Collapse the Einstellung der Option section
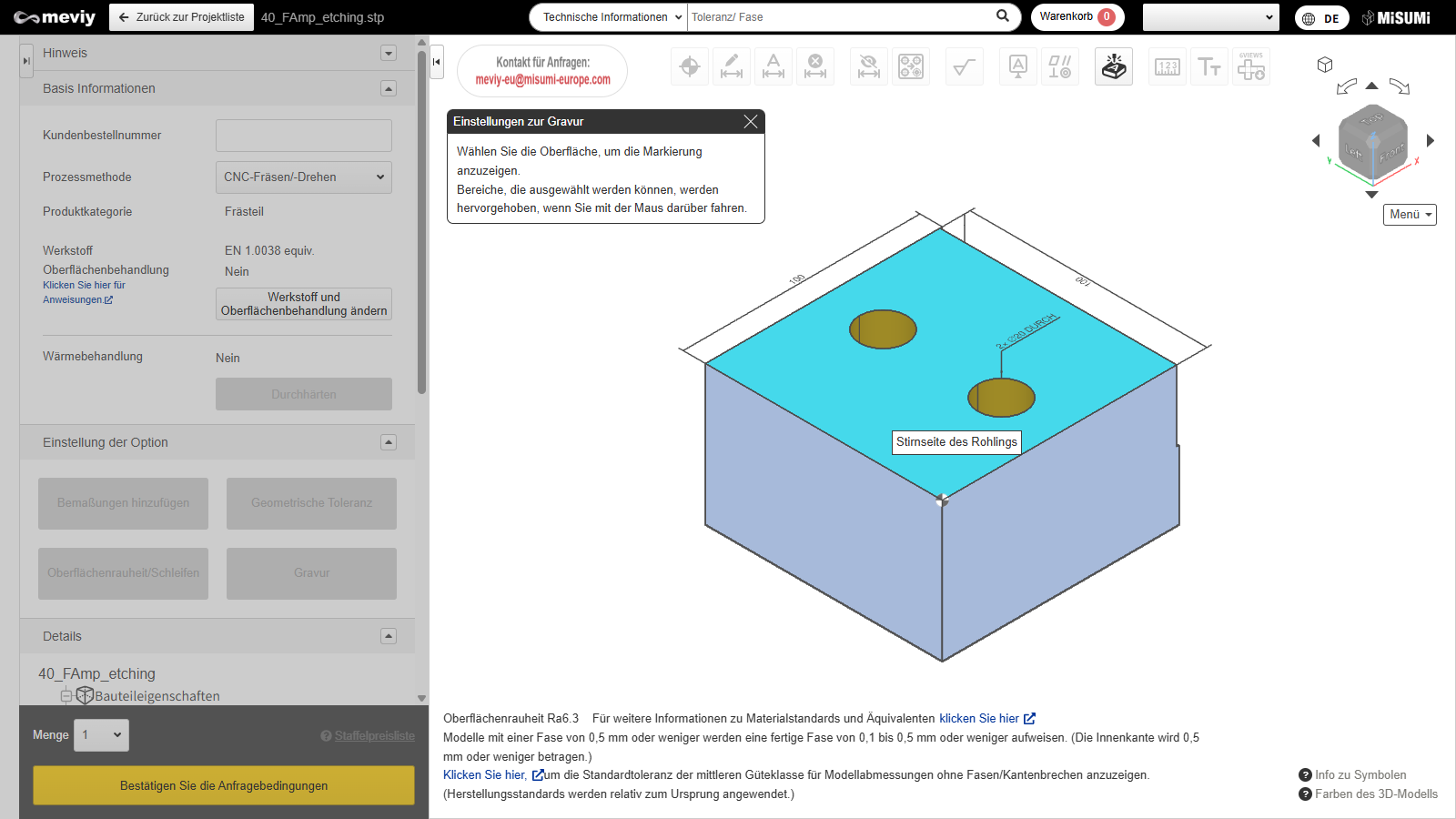Screen dimensions: 1456x819 click(x=389, y=442)
